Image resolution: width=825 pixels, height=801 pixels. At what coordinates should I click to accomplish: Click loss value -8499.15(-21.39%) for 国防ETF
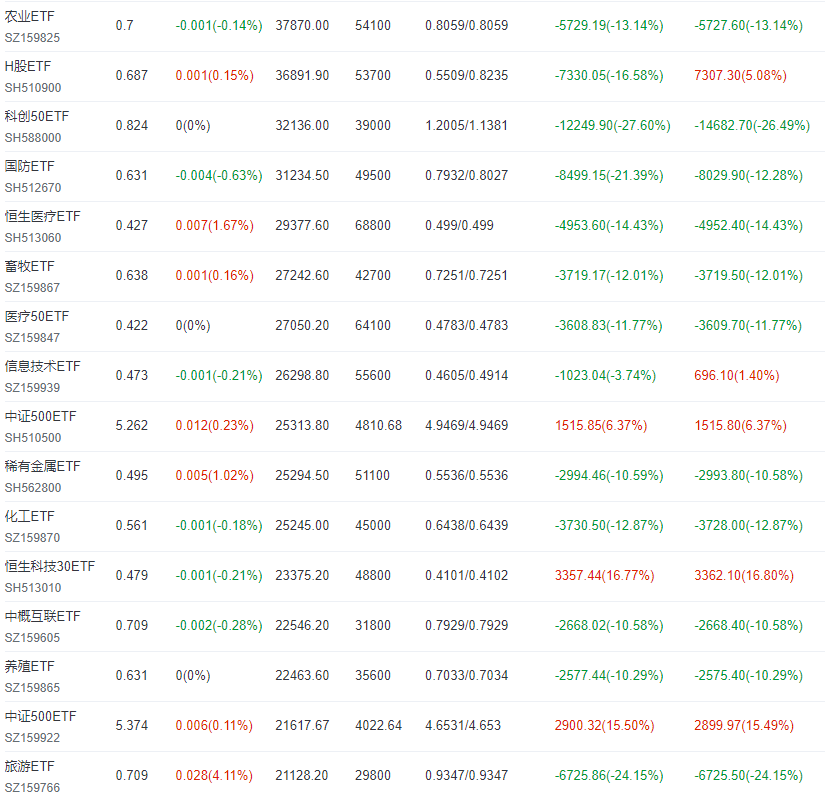click(609, 175)
